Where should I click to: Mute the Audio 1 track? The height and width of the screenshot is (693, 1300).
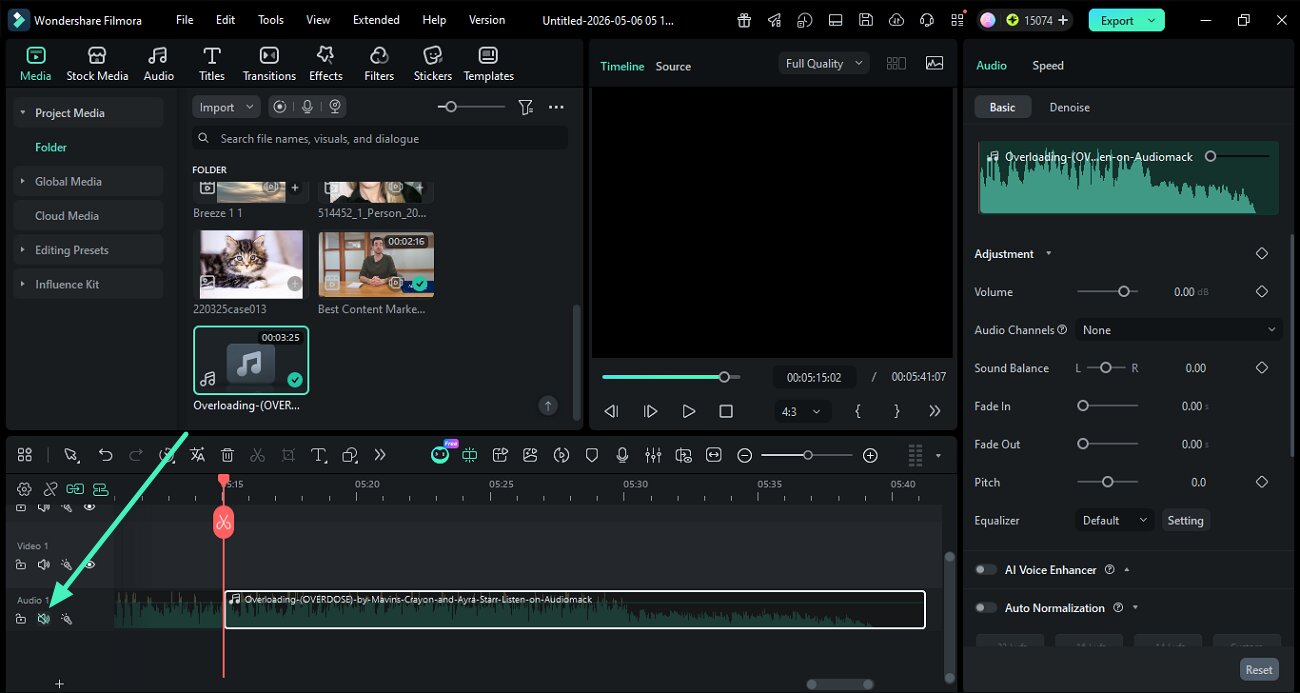(43, 619)
